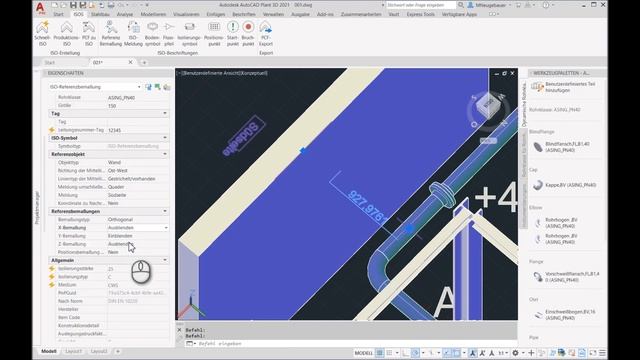The image size is (640, 360).
Task: Click the search box in title bar
Action: pos(420,5)
